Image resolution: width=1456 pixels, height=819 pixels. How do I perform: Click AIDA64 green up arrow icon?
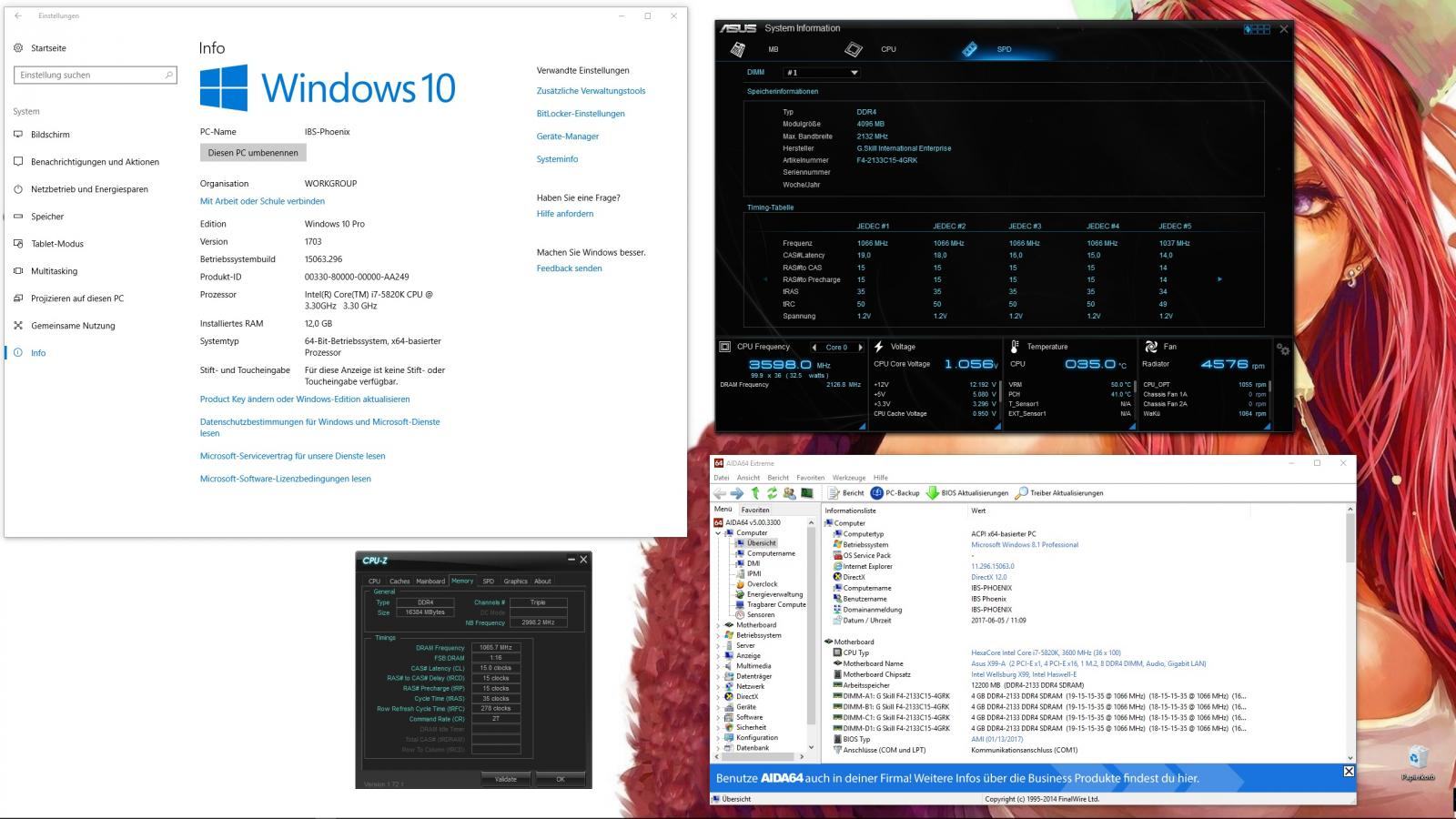(x=754, y=493)
